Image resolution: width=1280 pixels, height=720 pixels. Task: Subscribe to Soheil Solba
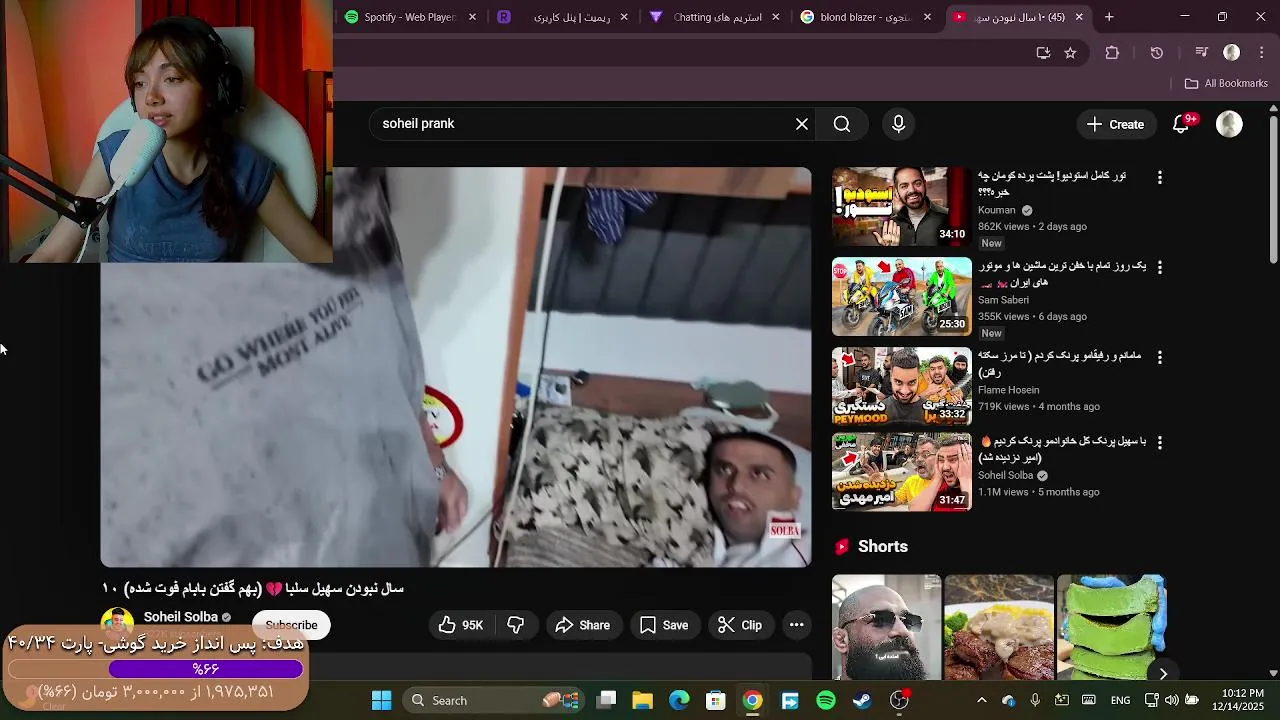click(291, 625)
